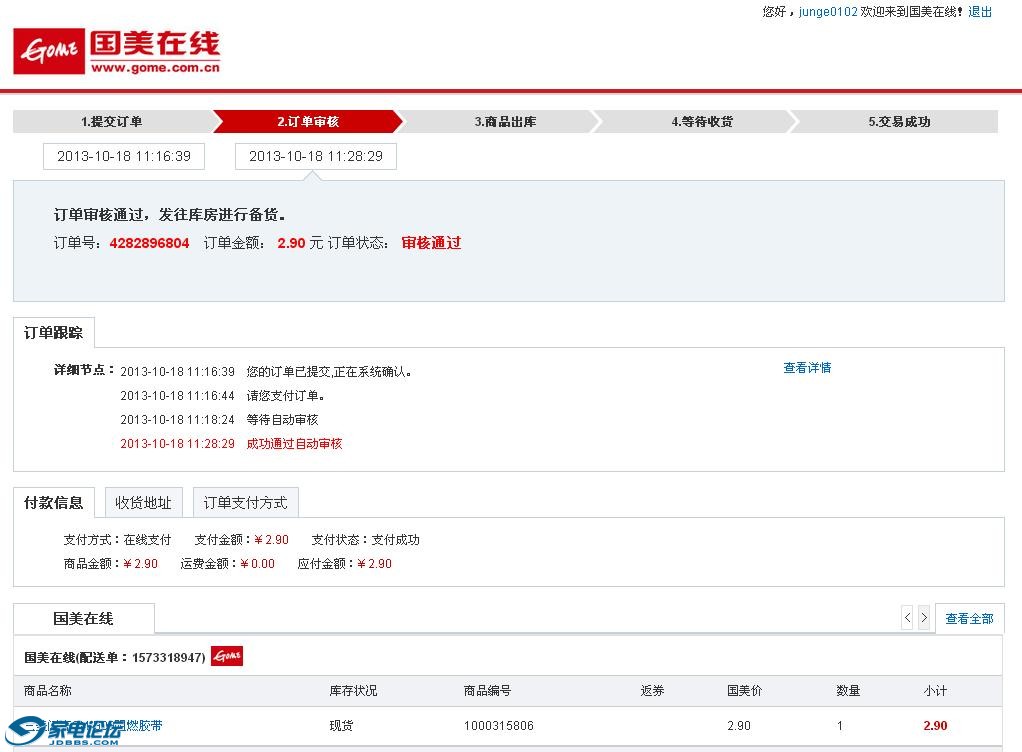Click 小计 column header
Image resolution: width=1022 pixels, height=752 pixels.
[935, 691]
